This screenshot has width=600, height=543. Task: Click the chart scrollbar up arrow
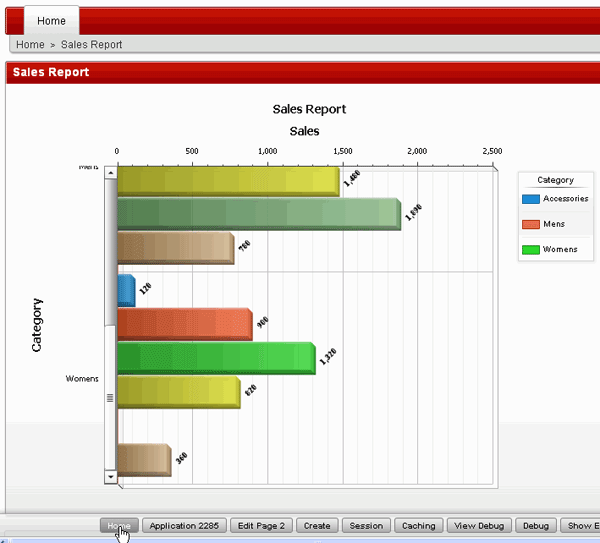coord(111,173)
